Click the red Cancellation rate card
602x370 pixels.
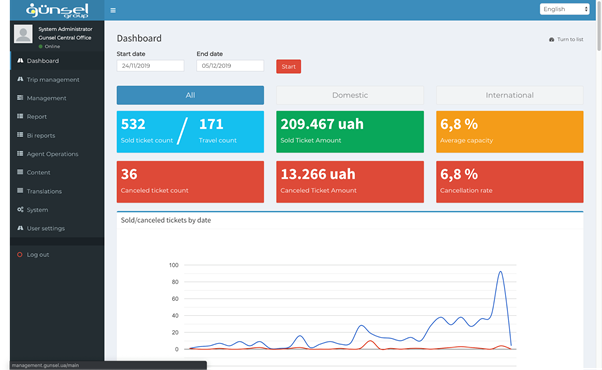pyautogui.click(x=509, y=182)
